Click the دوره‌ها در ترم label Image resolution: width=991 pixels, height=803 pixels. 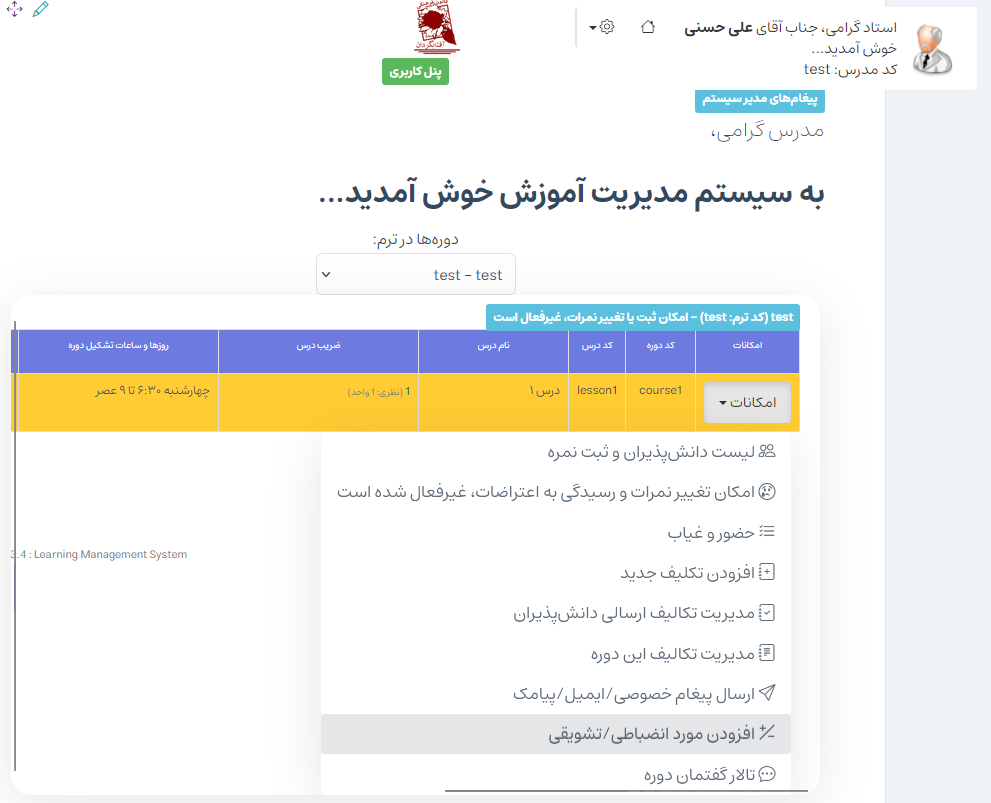point(416,239)
